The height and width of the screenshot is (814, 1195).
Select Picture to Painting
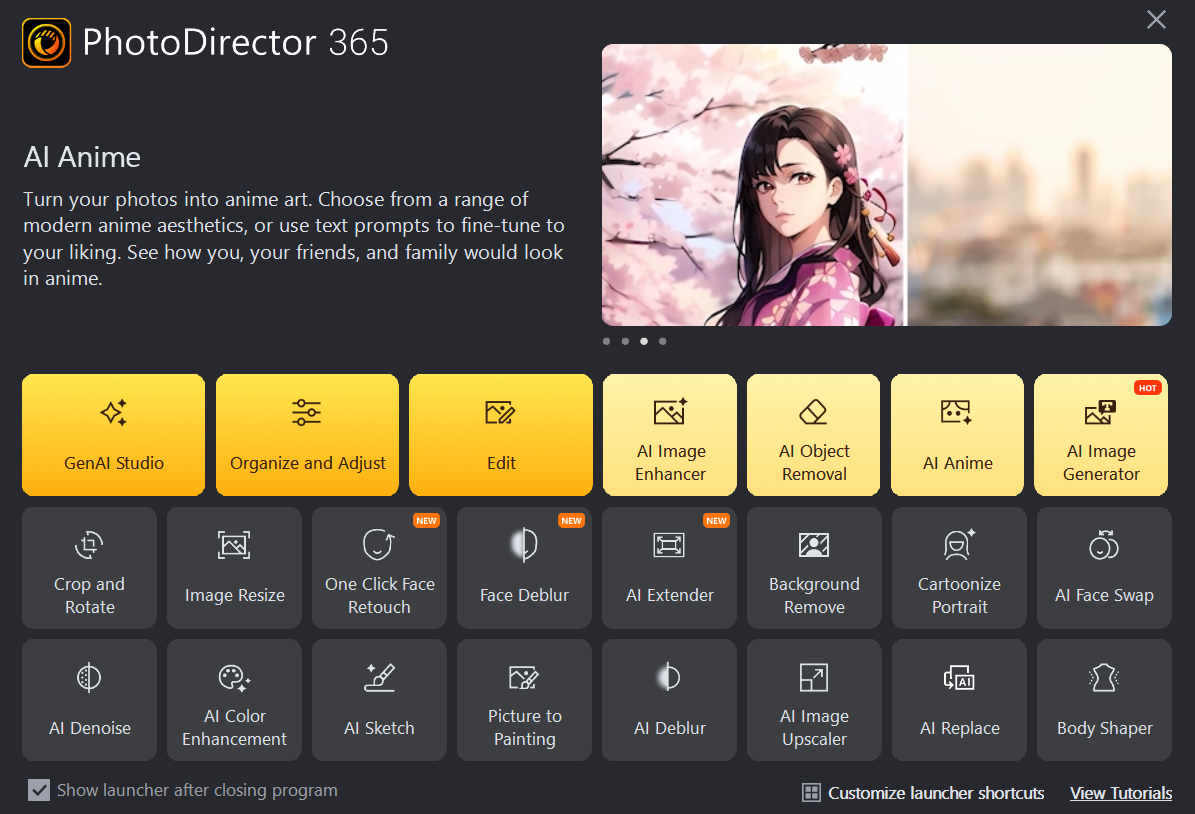[x=524, y=700]
